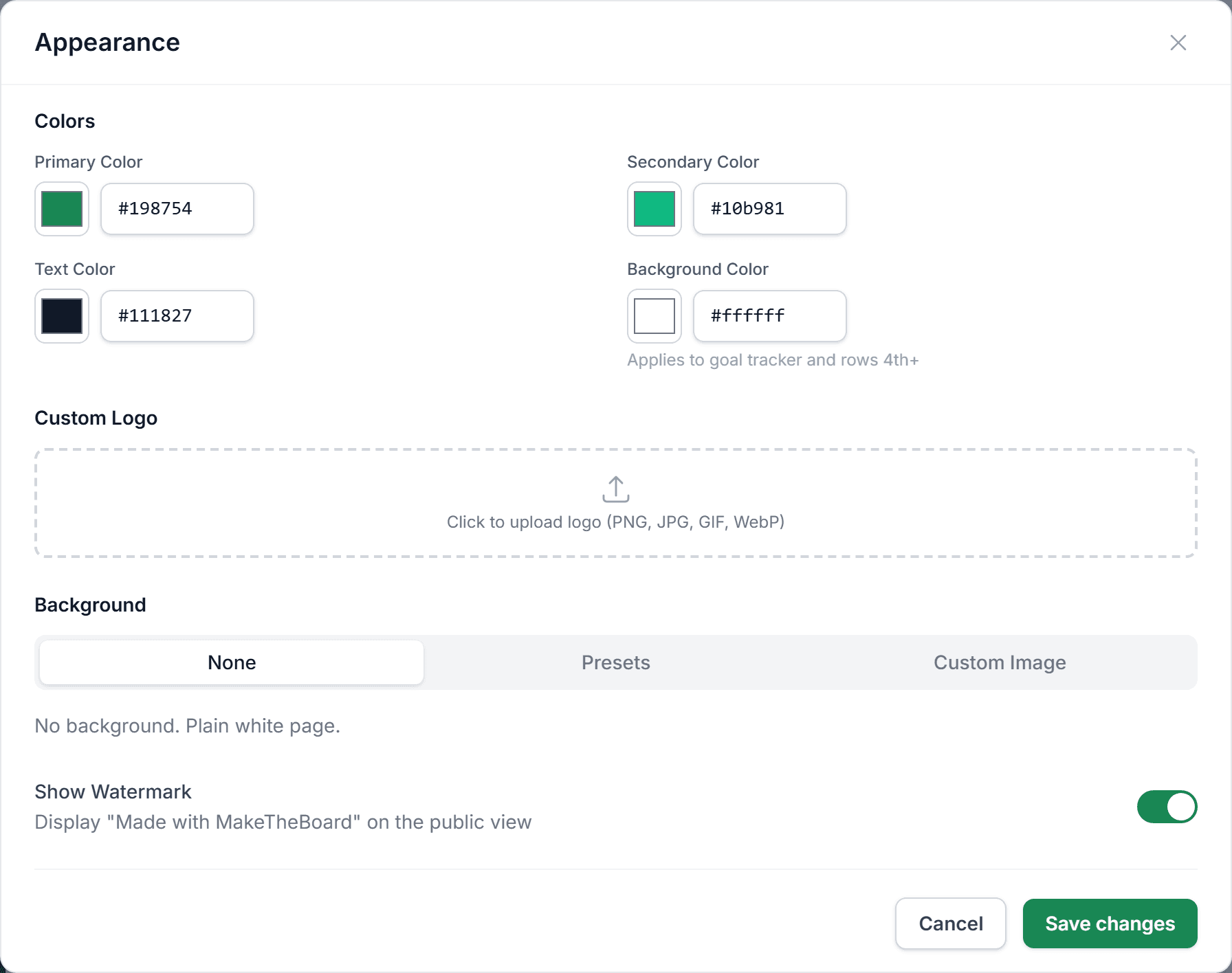Viewport: 1232px width, 973px height.
Task: Switch to the Presets background tab
Action: click(x=615, y=662)
